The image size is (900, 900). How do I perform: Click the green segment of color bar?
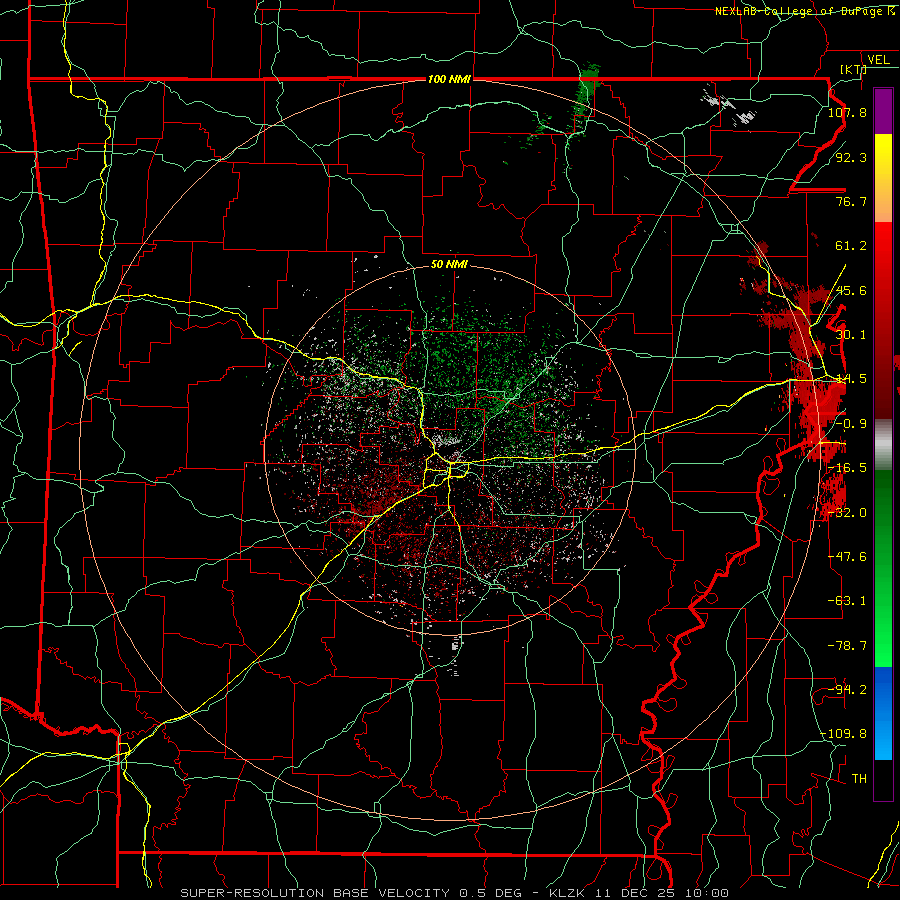point(883,568)
